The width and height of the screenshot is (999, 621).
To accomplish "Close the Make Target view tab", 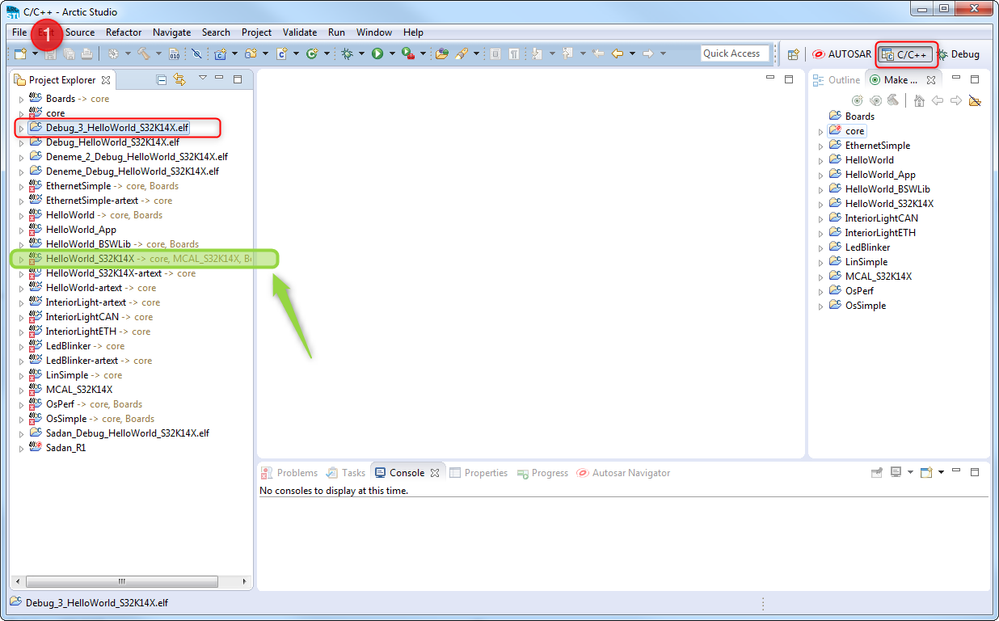I will pyautogui.click(x=931, y=80).
